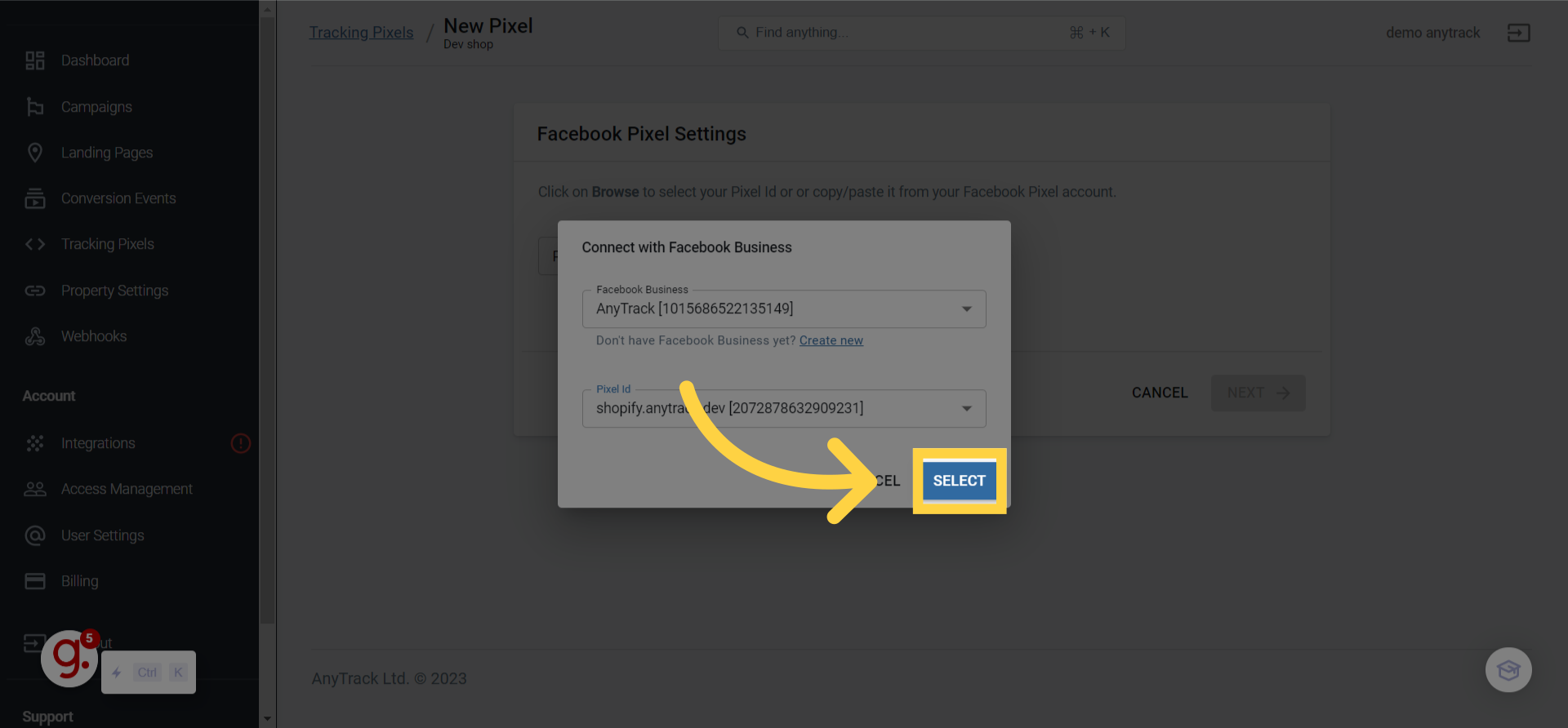
Task: Go to Tracking Pixels breadcrumb link
Action: [361, 33]
